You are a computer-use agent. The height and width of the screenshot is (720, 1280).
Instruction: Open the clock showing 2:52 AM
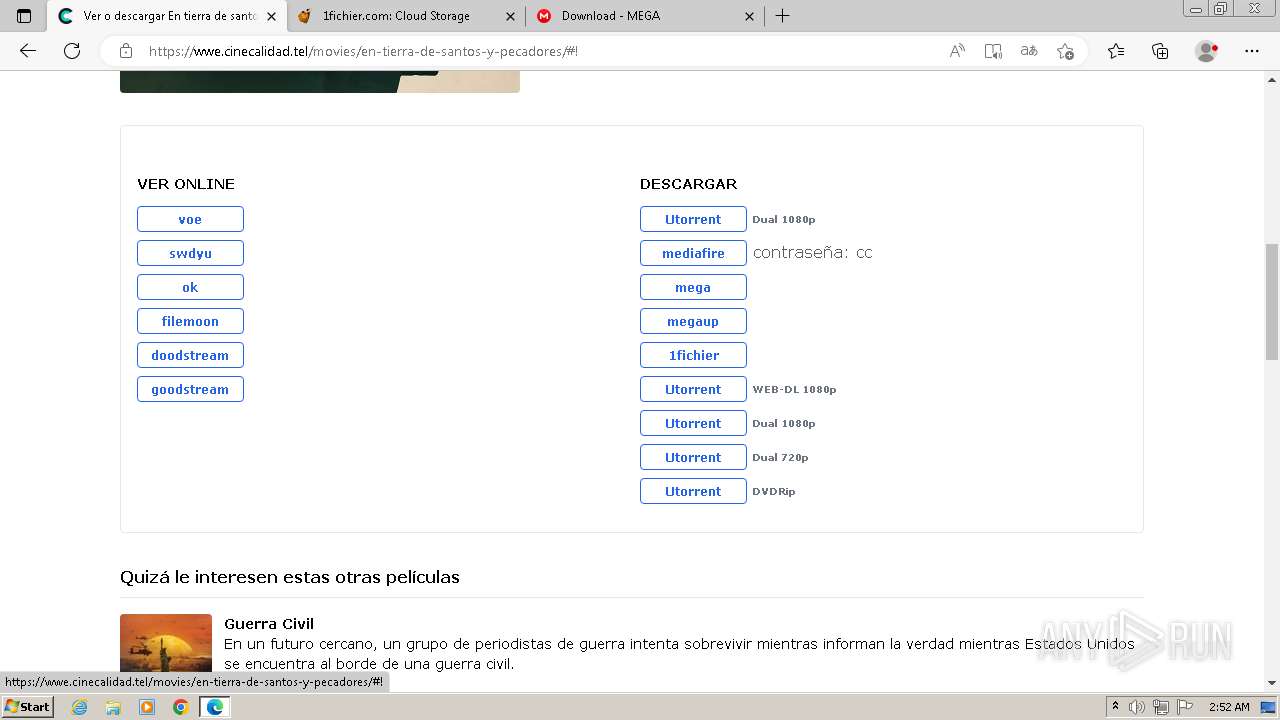point(1229,707)
